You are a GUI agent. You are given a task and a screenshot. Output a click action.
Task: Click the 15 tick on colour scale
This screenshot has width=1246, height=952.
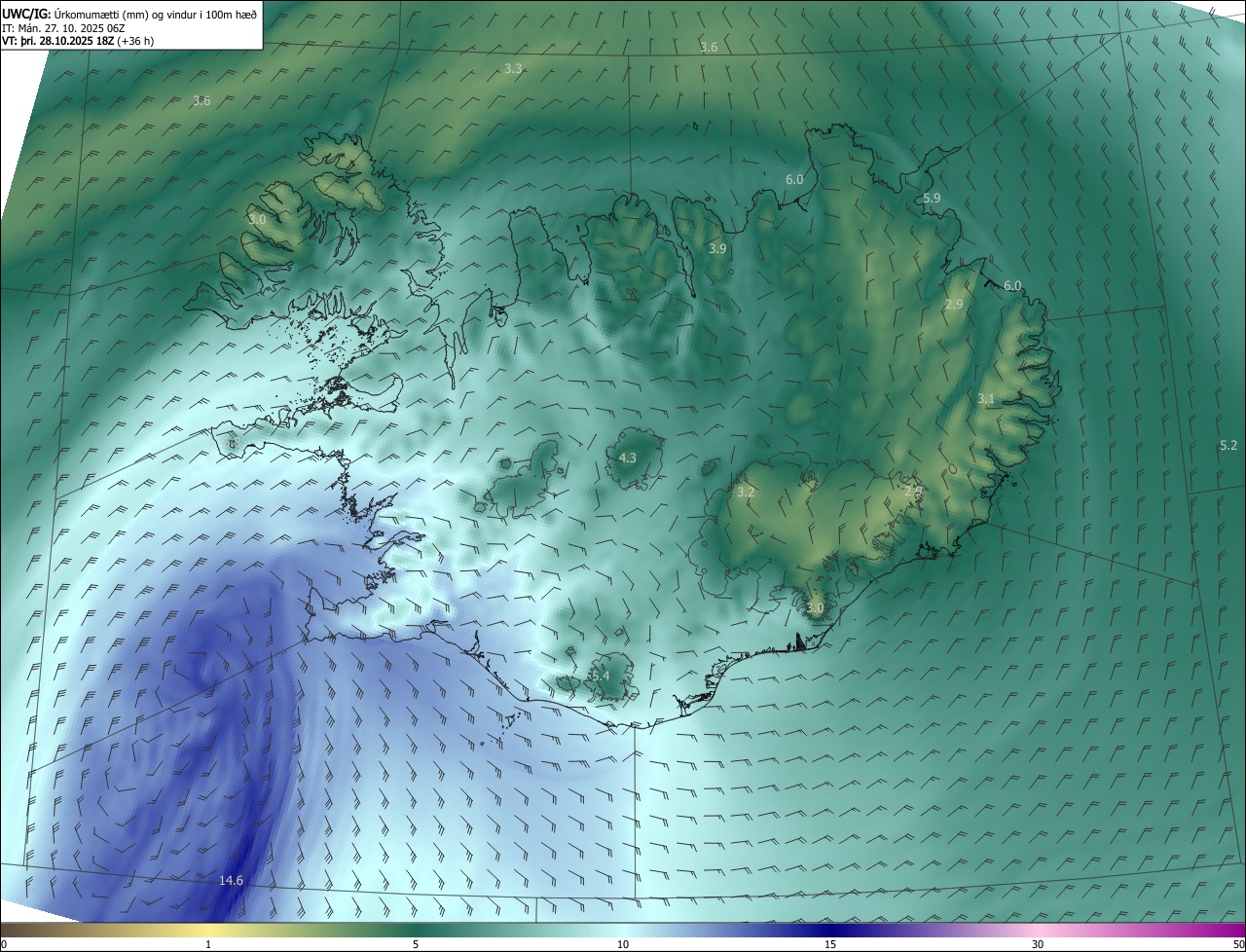[x=830, y=944]
